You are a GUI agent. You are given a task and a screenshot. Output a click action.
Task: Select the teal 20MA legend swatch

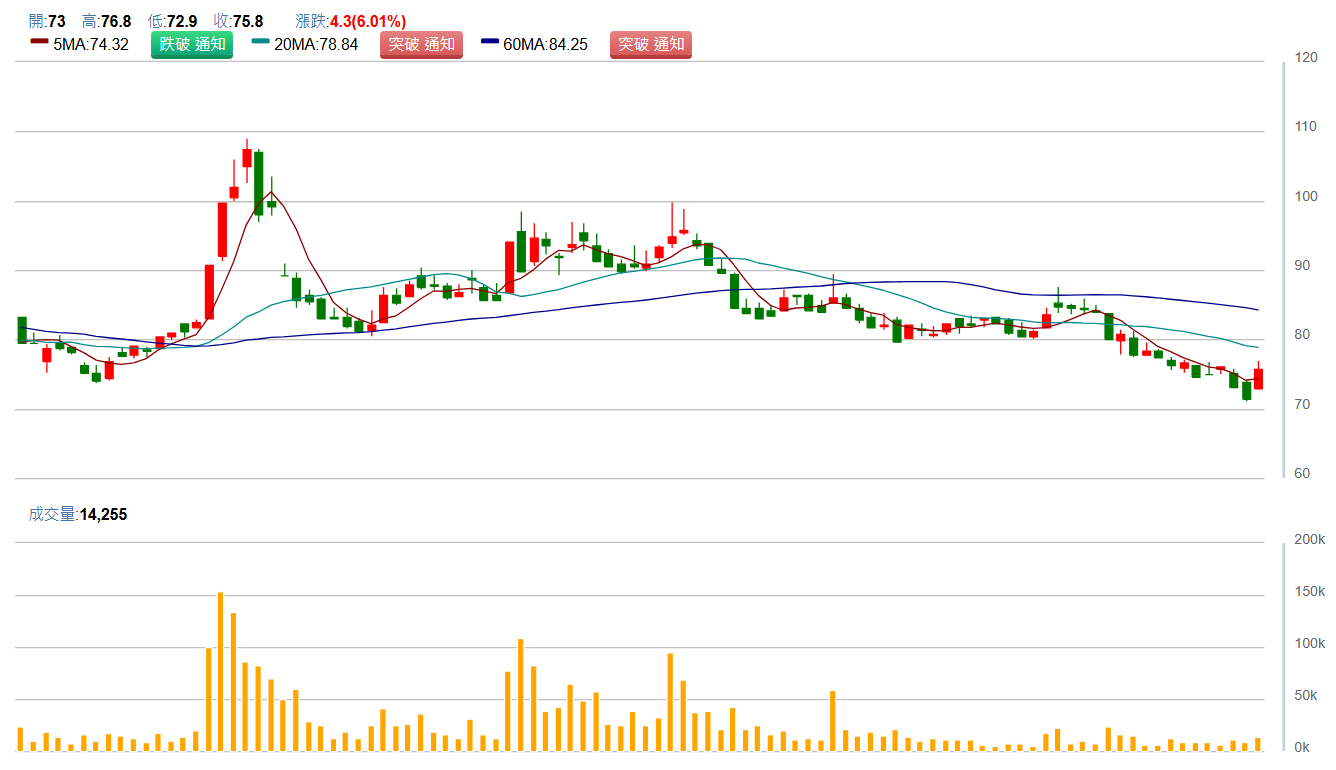point(260,42)
